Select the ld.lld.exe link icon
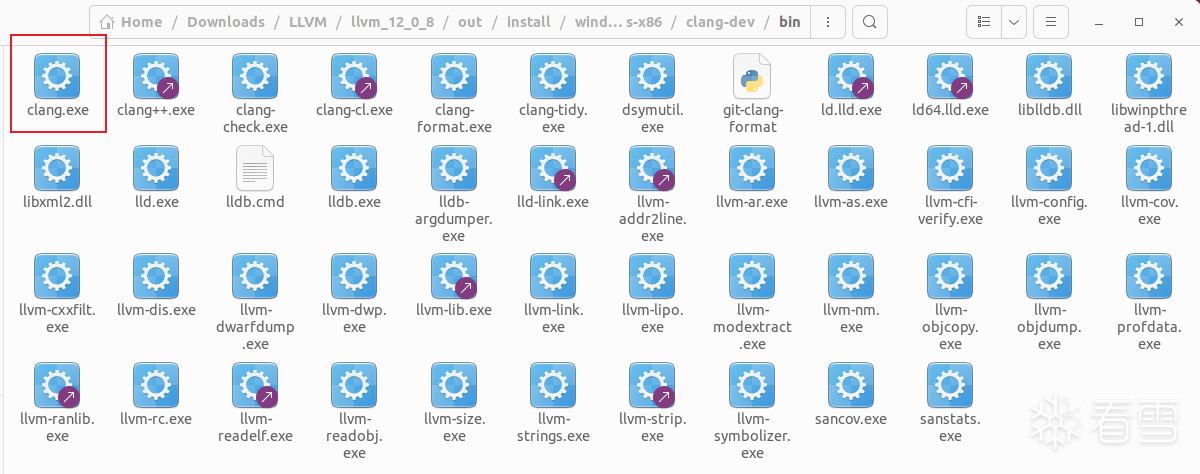 pyautogui.click(x=851, y=76)
